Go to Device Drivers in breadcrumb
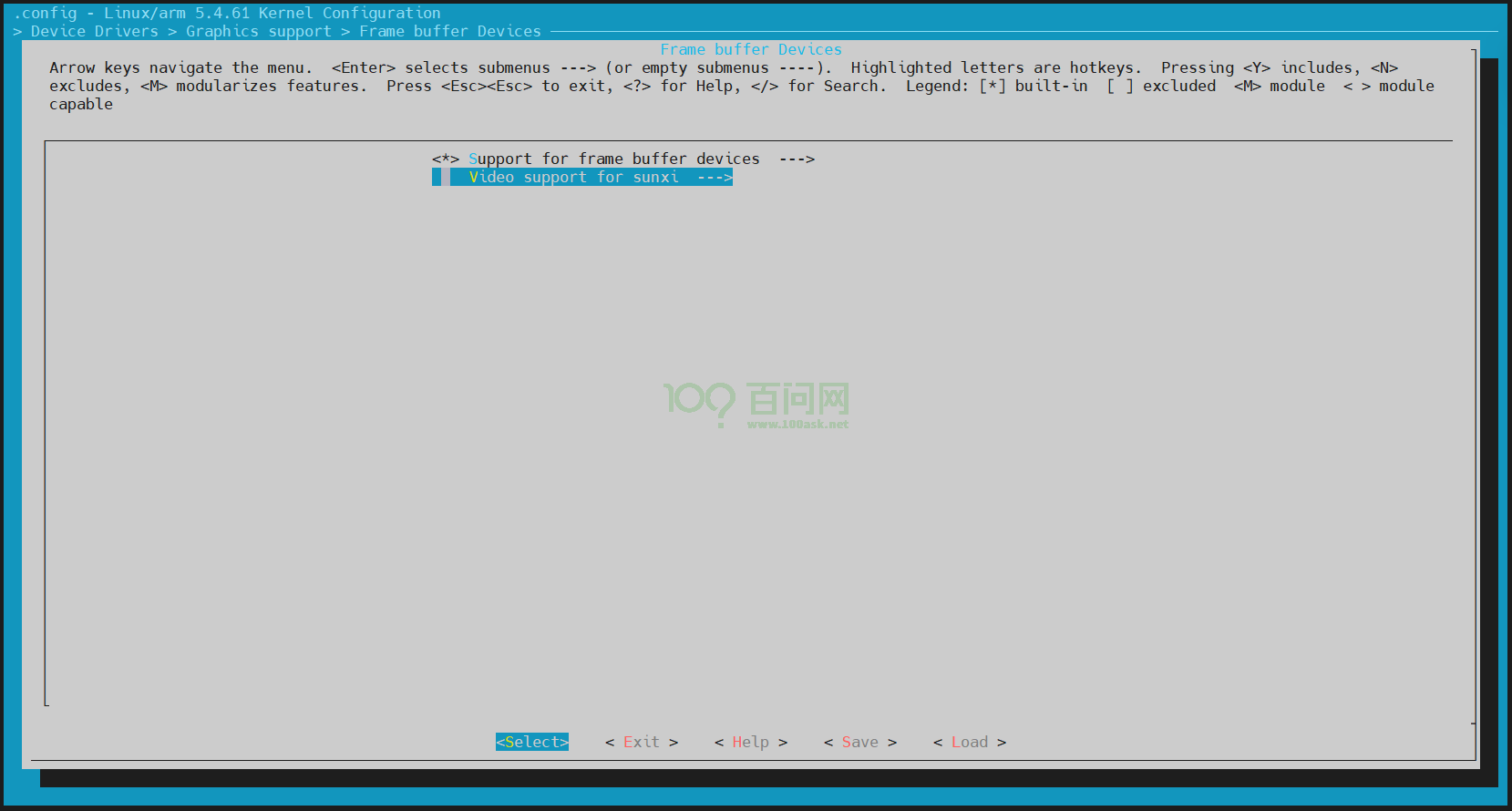 [94, 31]
